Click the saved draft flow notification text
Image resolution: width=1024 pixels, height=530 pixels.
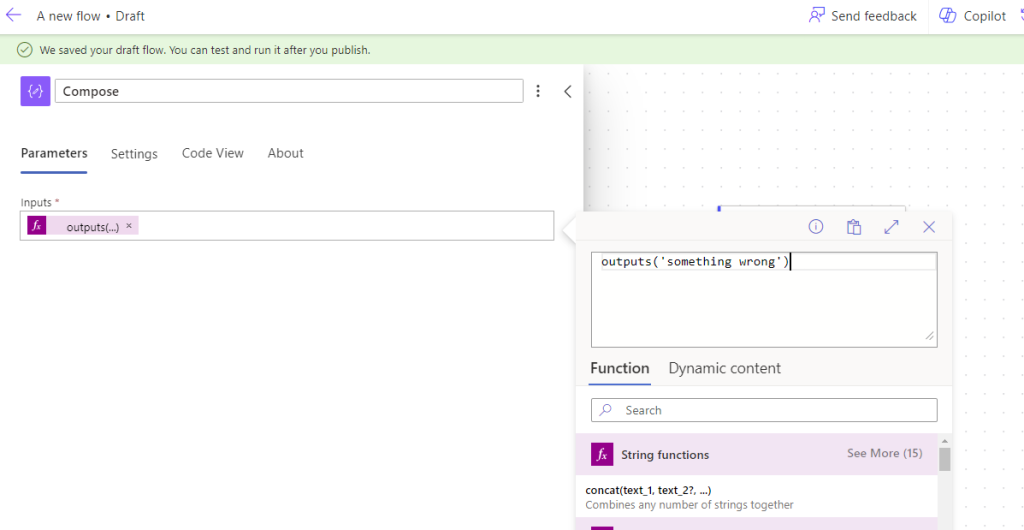[205, 50]
